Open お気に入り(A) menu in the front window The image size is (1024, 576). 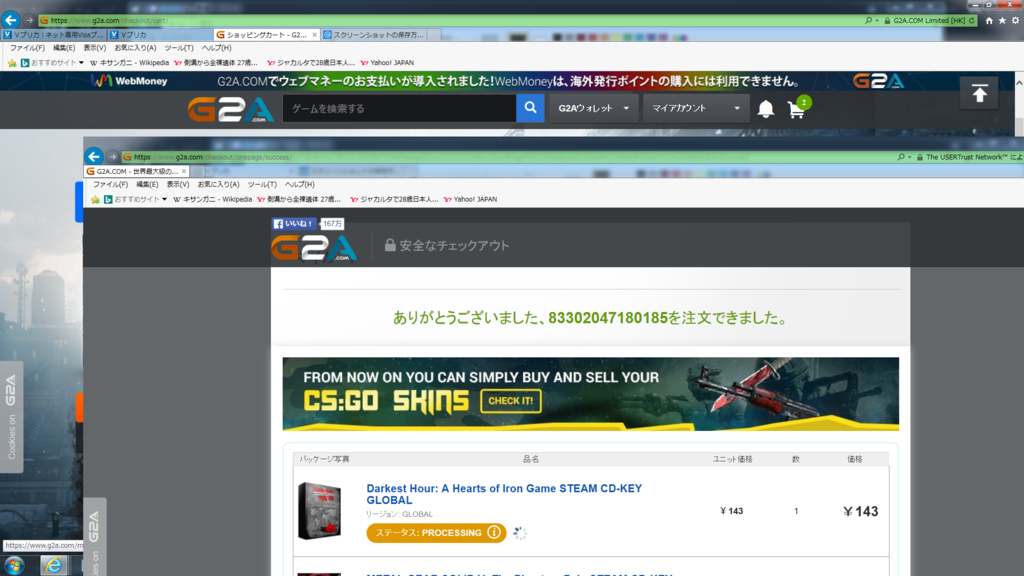coord(218,184)
